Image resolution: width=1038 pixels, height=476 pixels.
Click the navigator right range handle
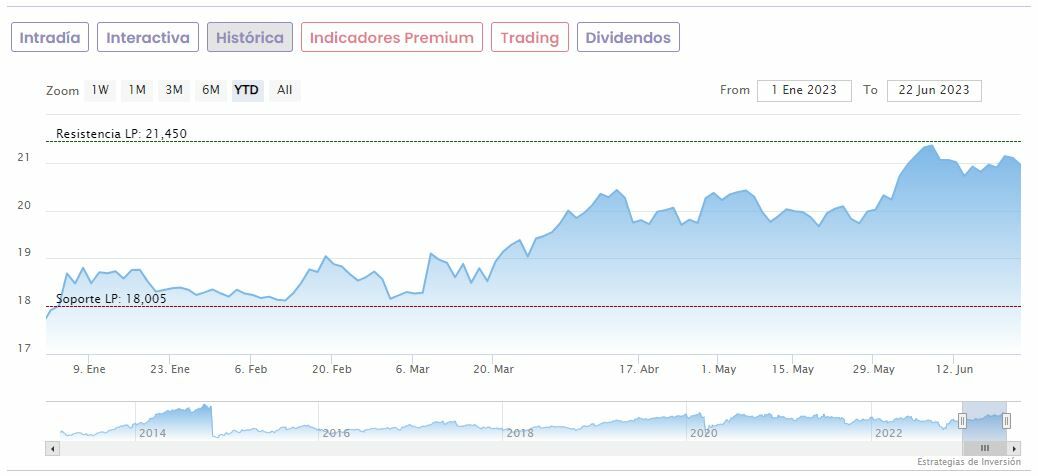(1006, 421)
